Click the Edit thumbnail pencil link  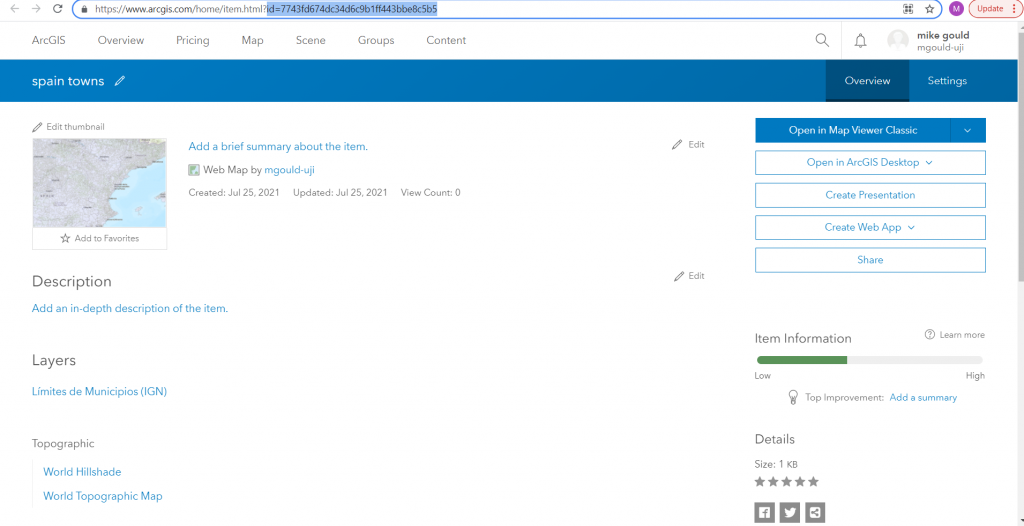point(69,127)
